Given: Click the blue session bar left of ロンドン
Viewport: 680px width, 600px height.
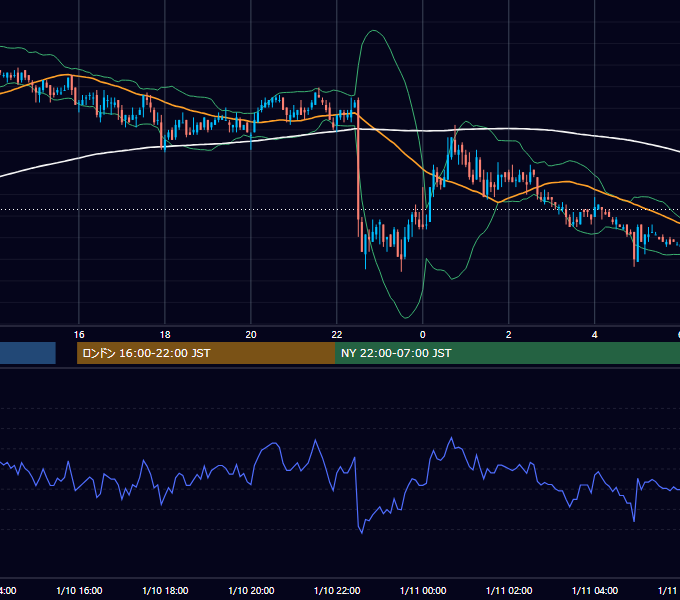Looking at the screenshot, I should (28, 353).
